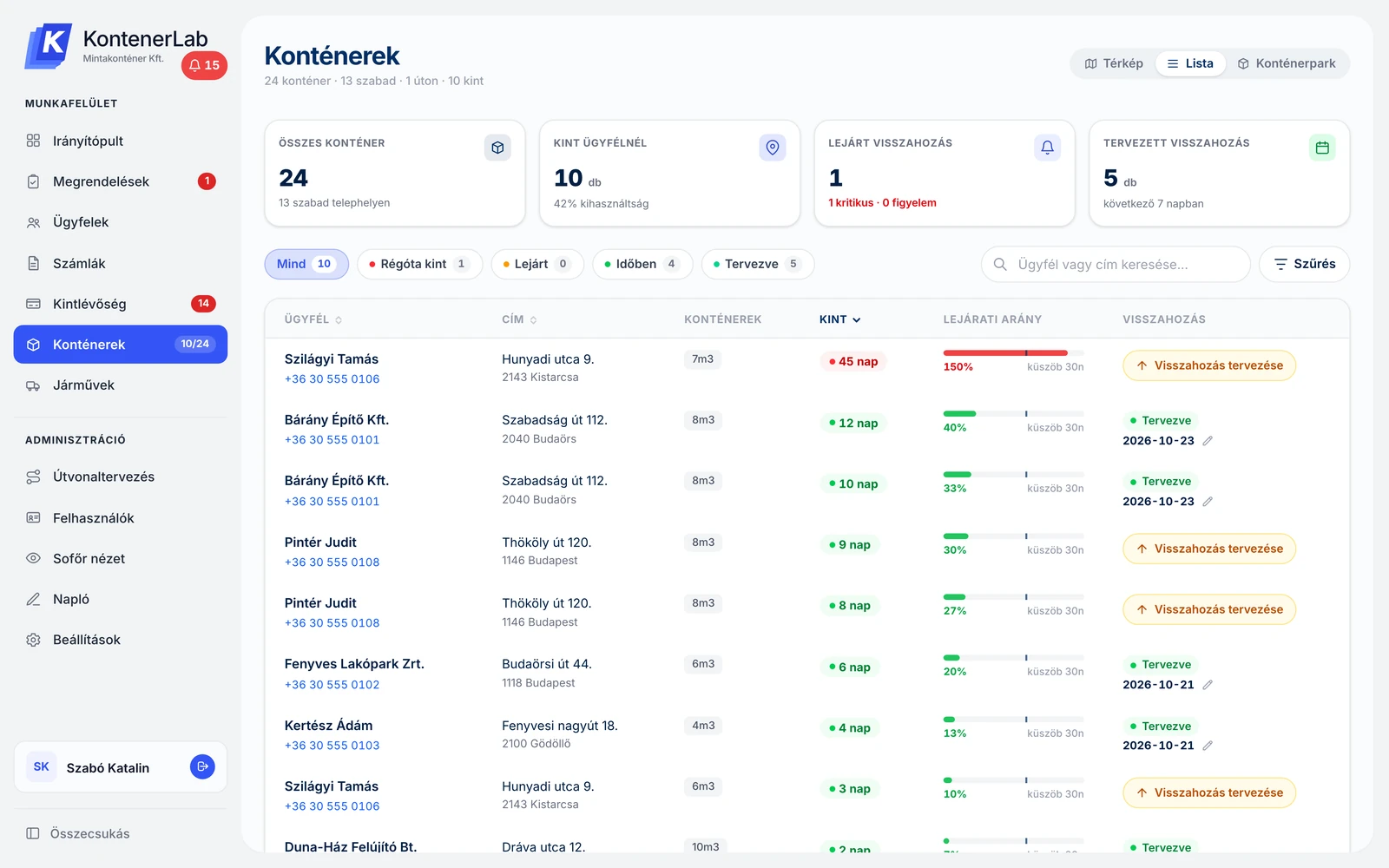
Task: Filter by Tervezve status
Action: click(758, 264)
